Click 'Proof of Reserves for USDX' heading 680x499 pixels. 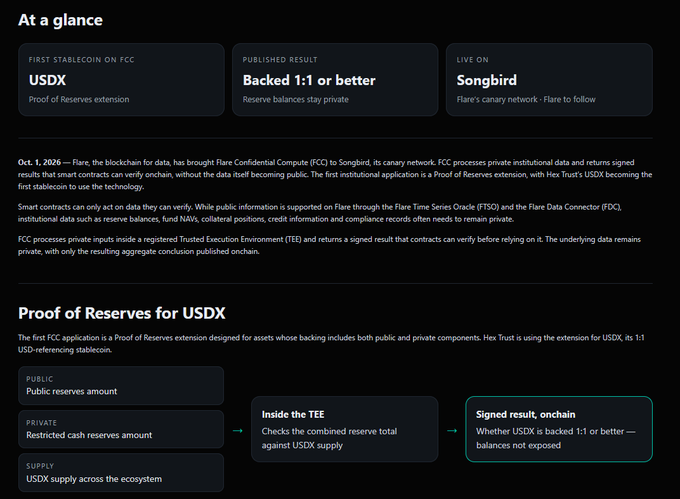(x=122, y=313)
